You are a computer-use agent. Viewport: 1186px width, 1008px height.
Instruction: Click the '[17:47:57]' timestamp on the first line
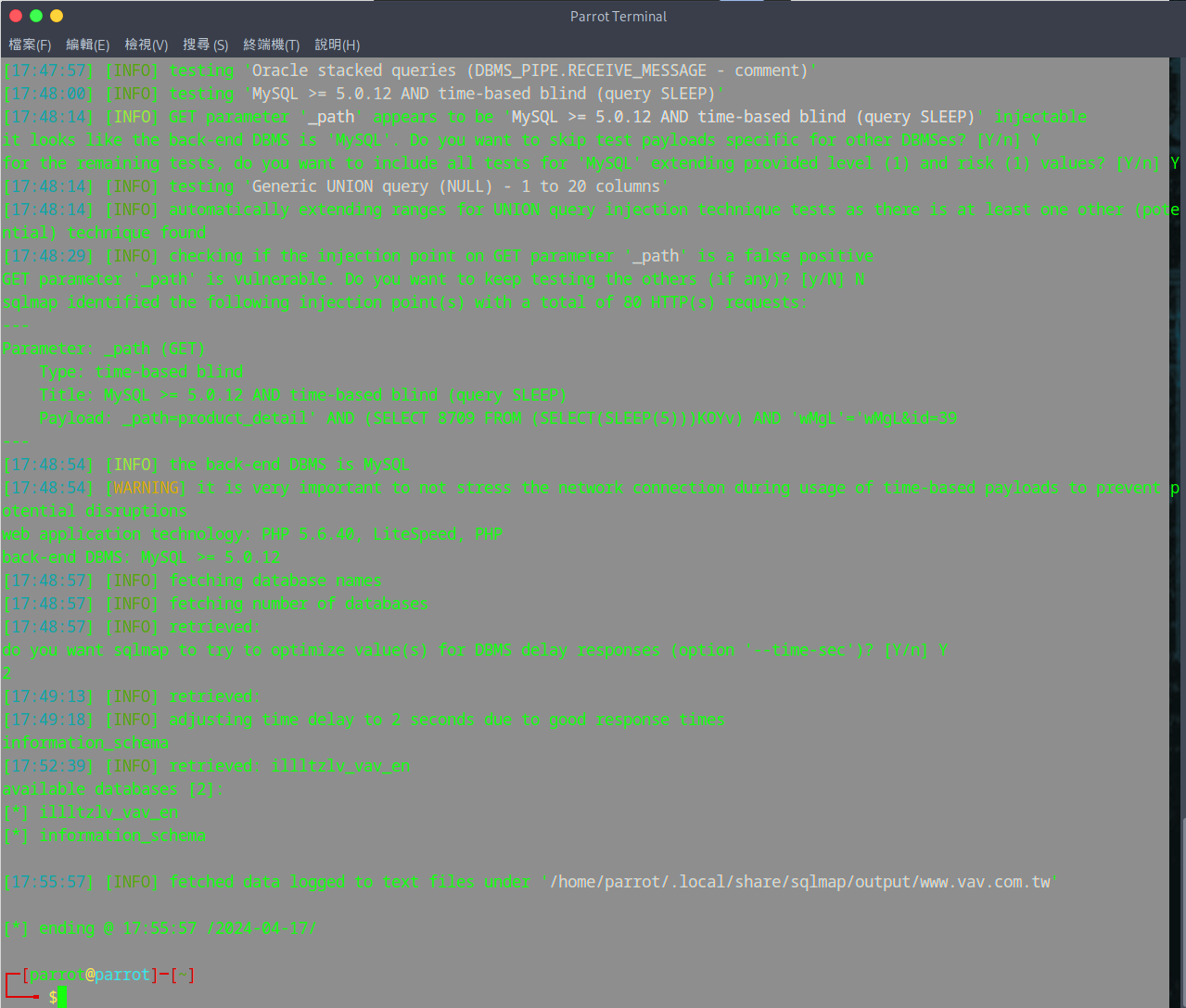(x=48, y=70)
